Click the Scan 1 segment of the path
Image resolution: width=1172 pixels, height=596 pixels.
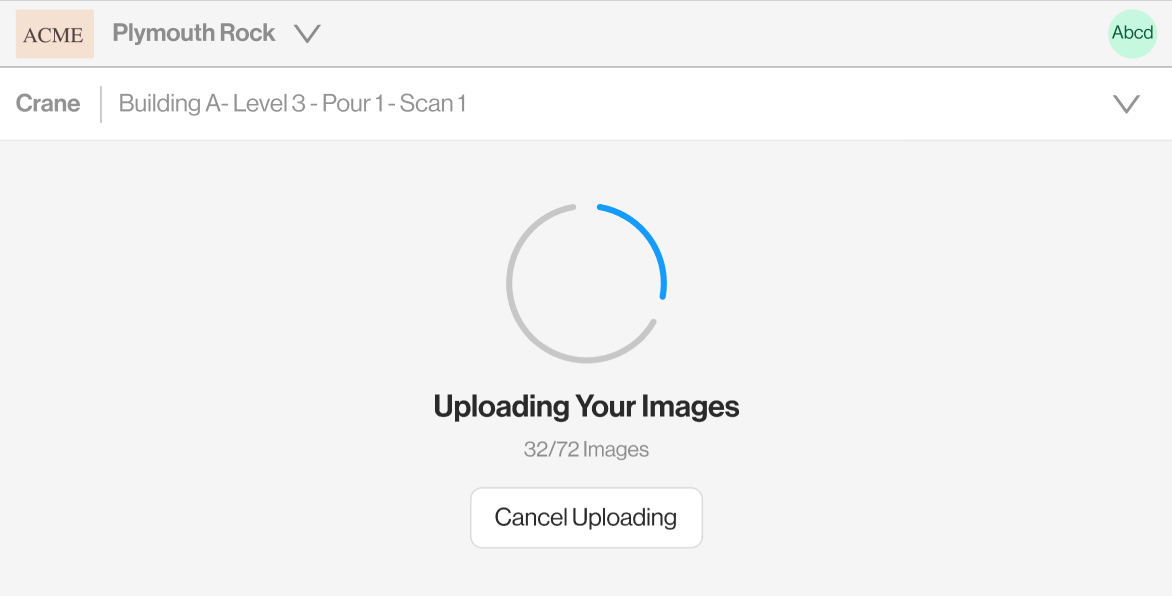tap(433, 103)
